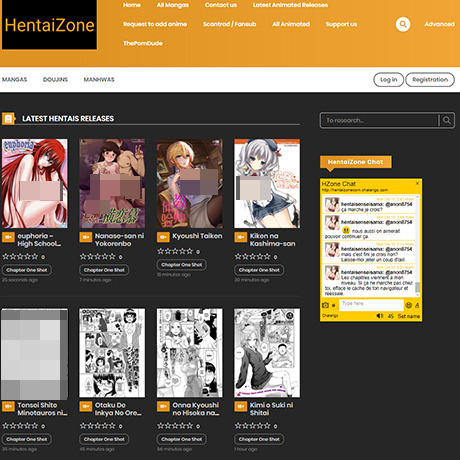Open Chapter One Shot for Nanase-san ni Yokorenbo
Image resolution: width=460 pixels, height=460 pixels.
[x=104, y=270]
